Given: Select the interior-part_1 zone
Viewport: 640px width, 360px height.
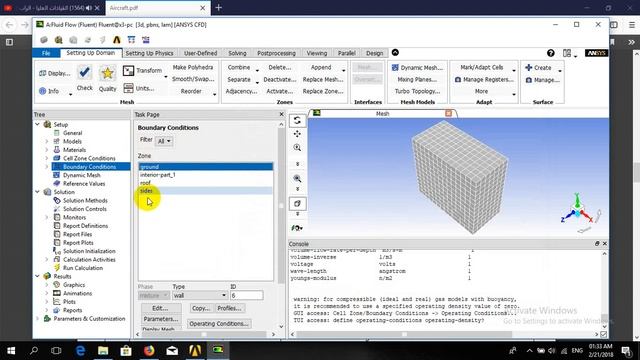Looking at the screenshot, I should tap(206, 175).
